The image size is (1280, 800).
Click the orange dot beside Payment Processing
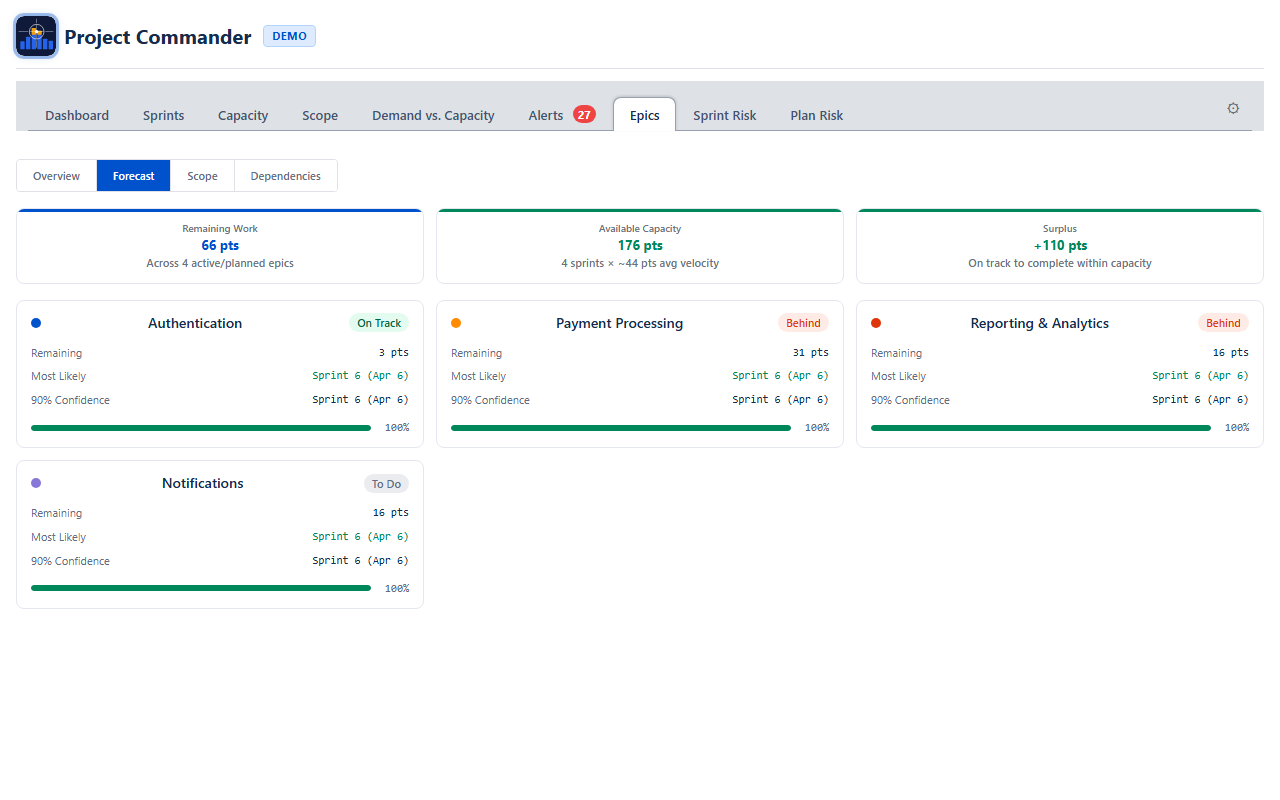456,323
